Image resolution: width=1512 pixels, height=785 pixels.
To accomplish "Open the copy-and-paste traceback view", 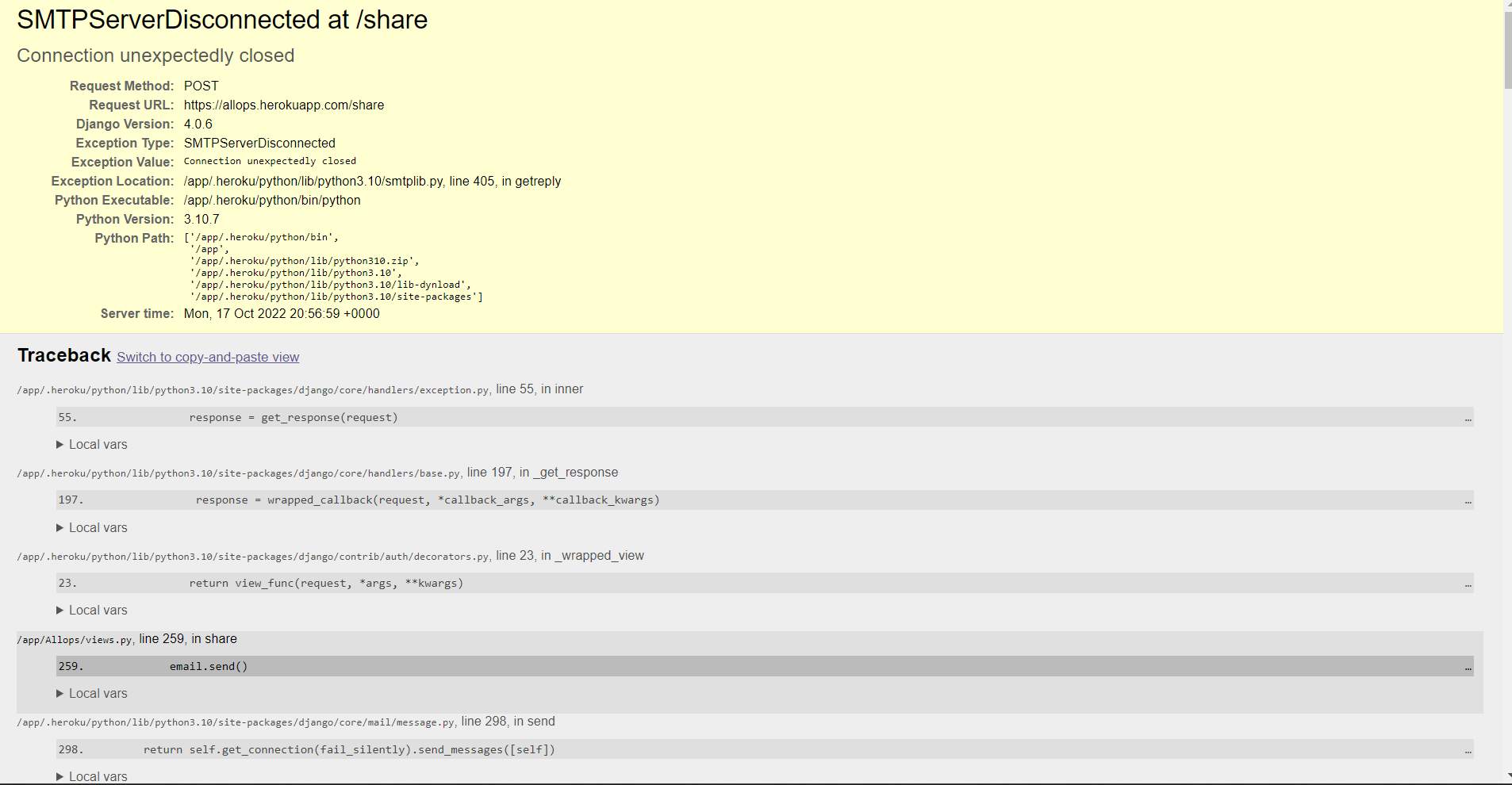I will 207,357.
